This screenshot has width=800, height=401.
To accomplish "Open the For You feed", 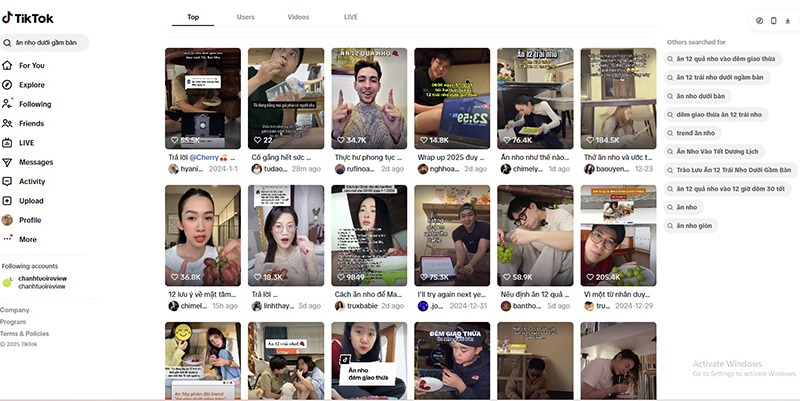I will click(31, 65).
